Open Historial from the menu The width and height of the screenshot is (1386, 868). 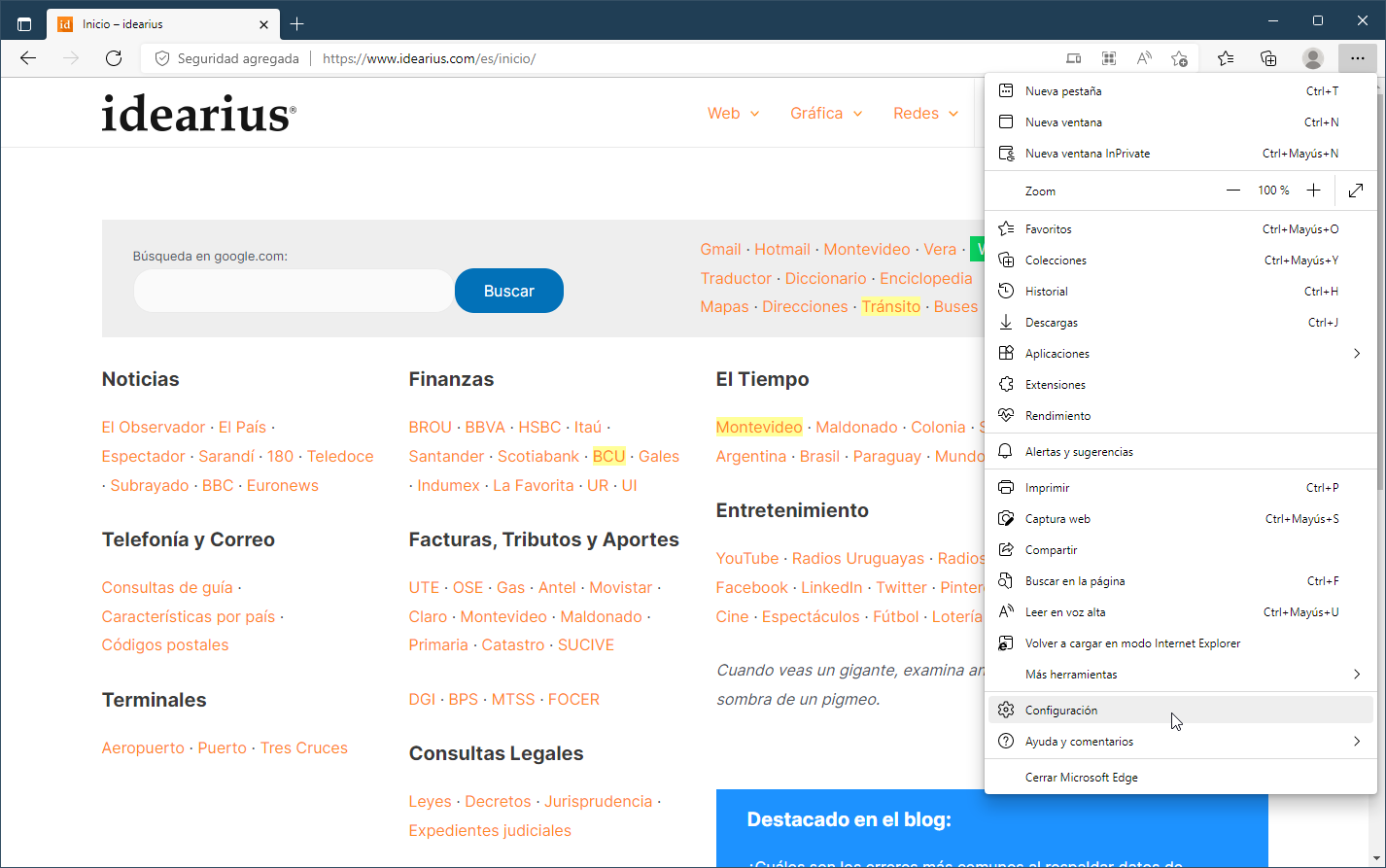1181,292
